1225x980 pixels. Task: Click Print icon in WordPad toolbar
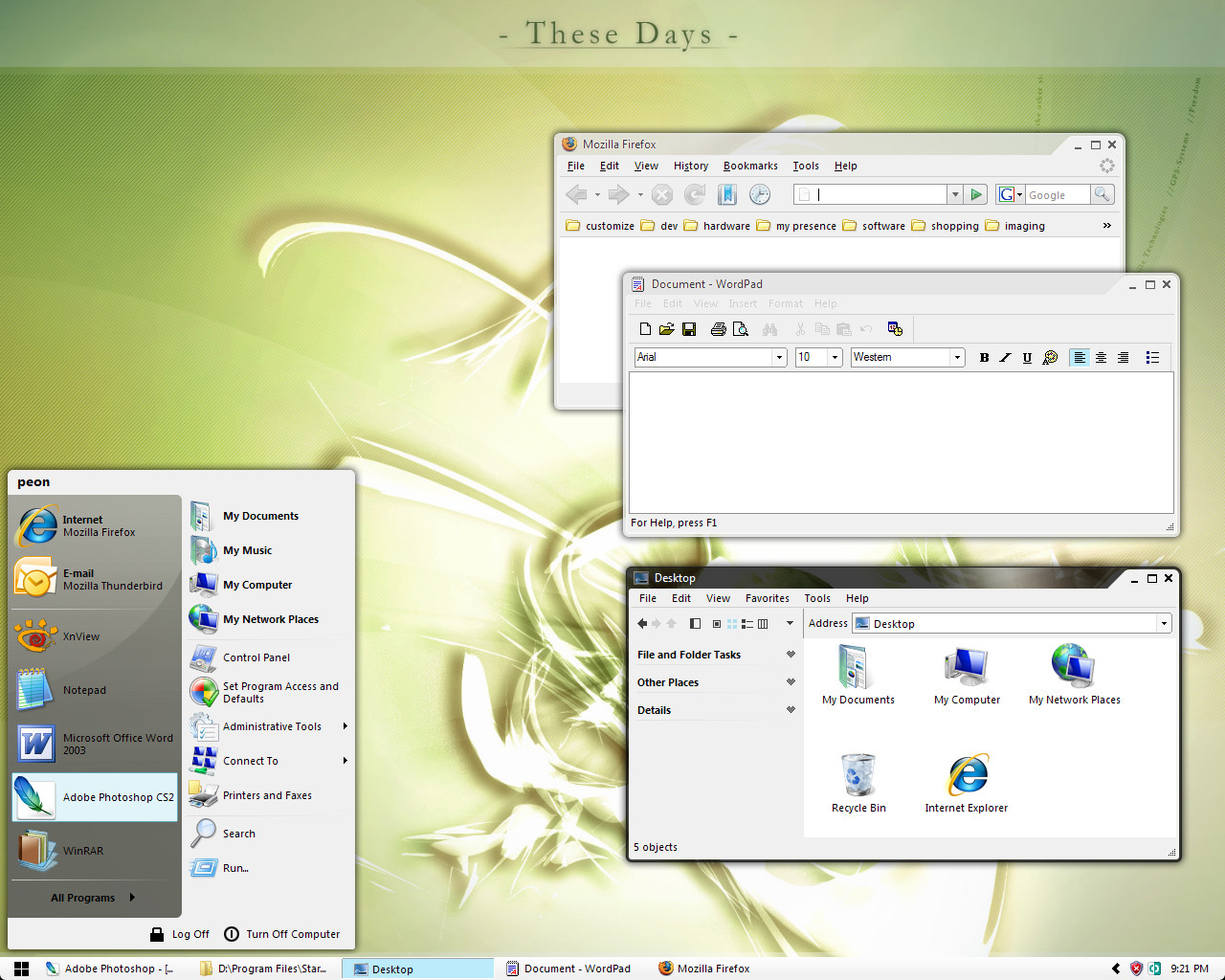click(x=719, y=329)
